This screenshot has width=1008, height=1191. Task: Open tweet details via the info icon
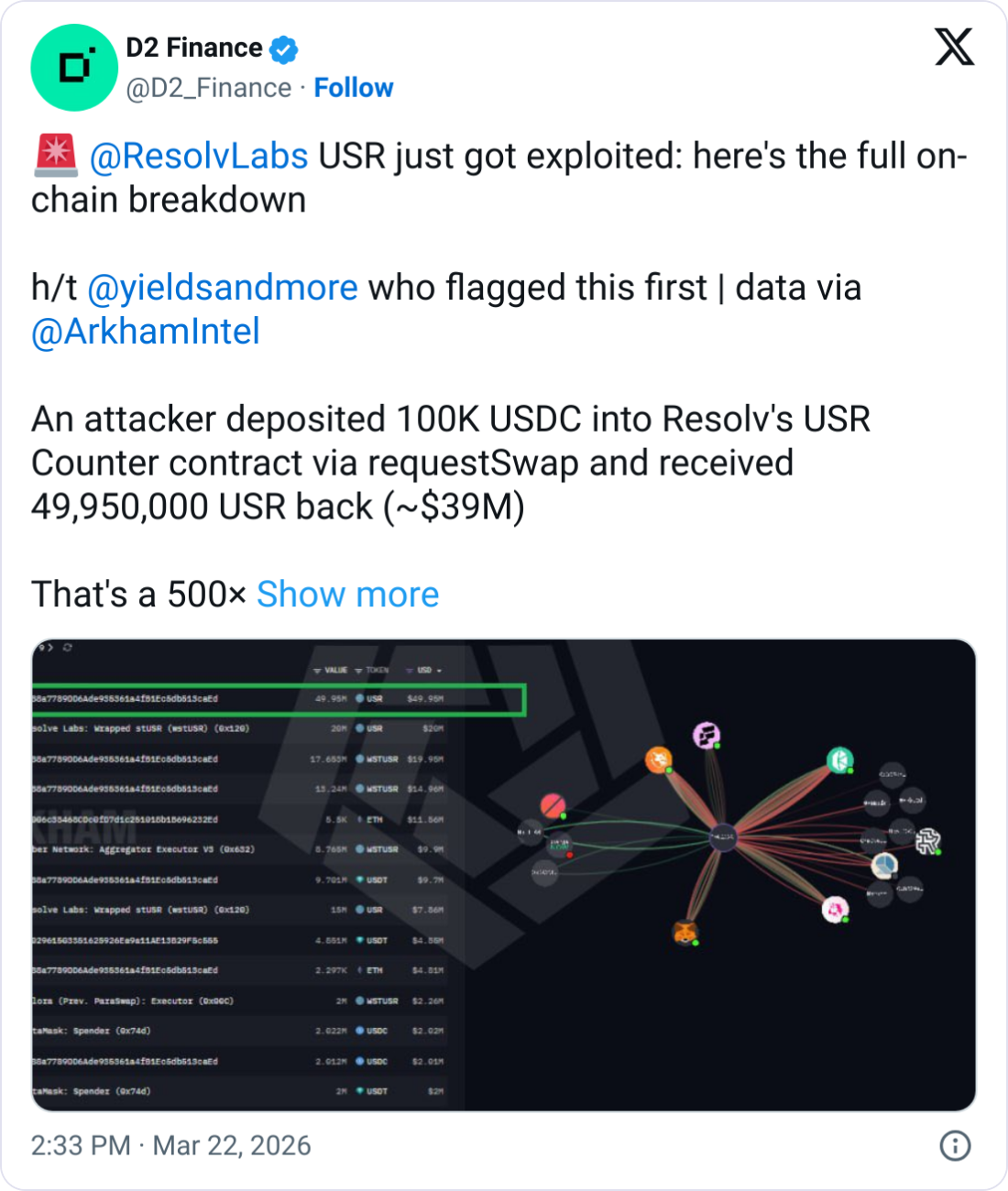coord(953,1146)
